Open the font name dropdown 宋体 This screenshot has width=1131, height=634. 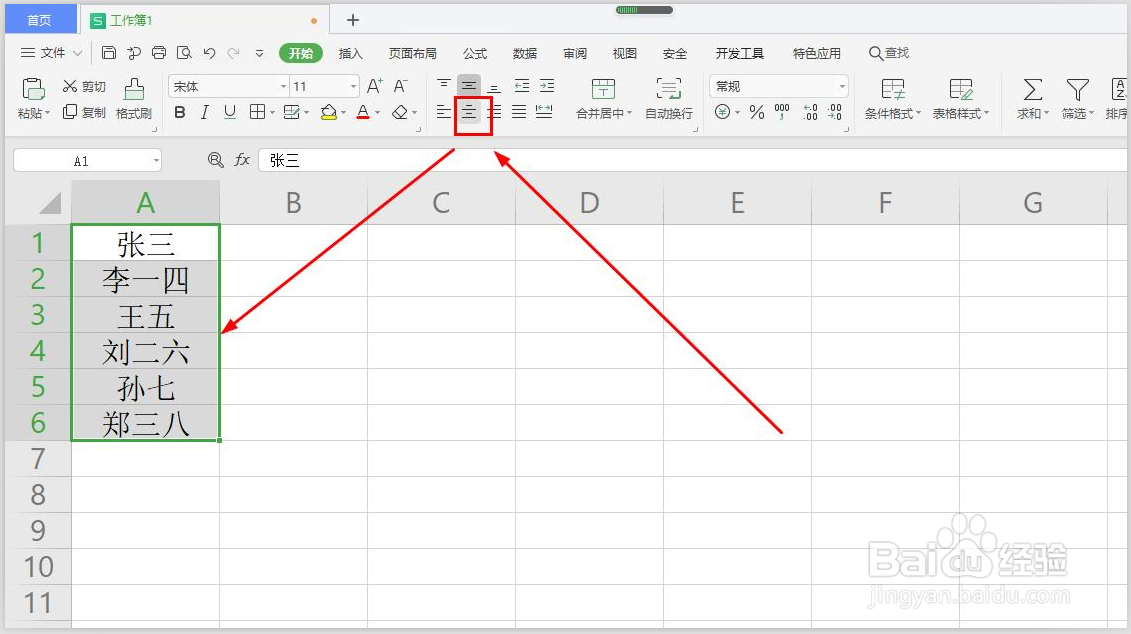[283, 87]
